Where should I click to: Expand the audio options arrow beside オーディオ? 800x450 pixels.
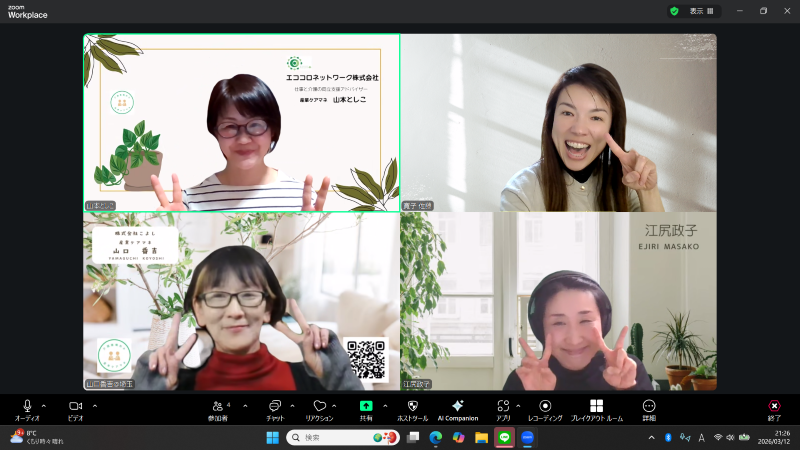(43, 406)
